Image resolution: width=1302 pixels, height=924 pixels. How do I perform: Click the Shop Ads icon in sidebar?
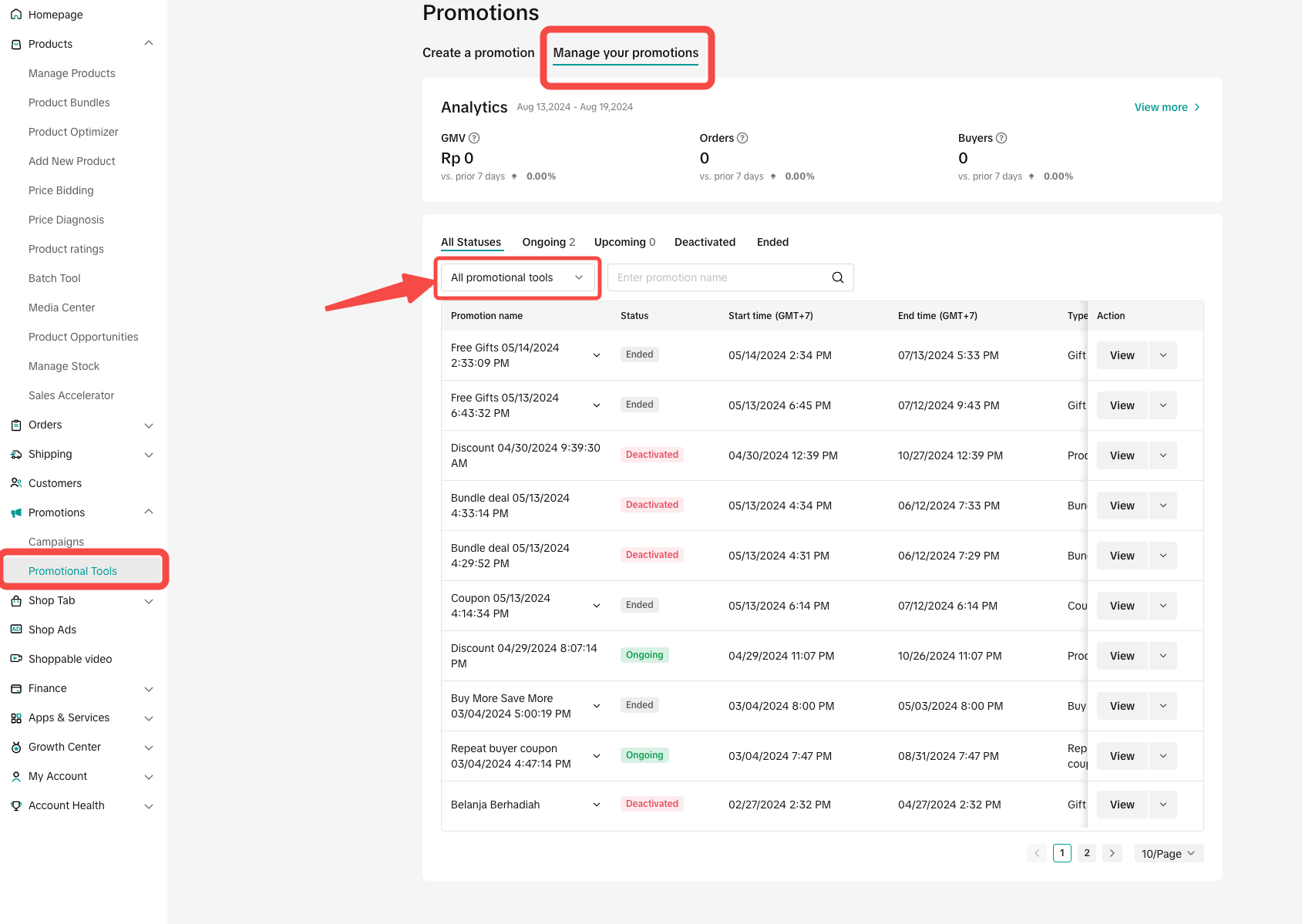tap(16, 630)
